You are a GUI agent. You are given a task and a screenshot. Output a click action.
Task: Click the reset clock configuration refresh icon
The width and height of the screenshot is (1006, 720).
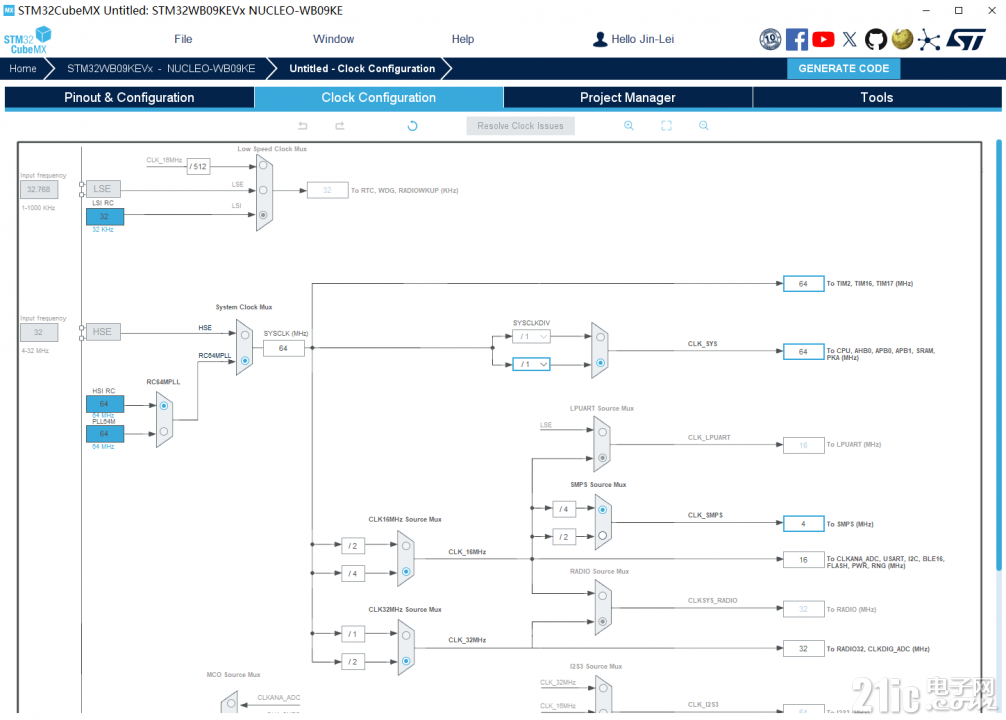click(413, 126)
